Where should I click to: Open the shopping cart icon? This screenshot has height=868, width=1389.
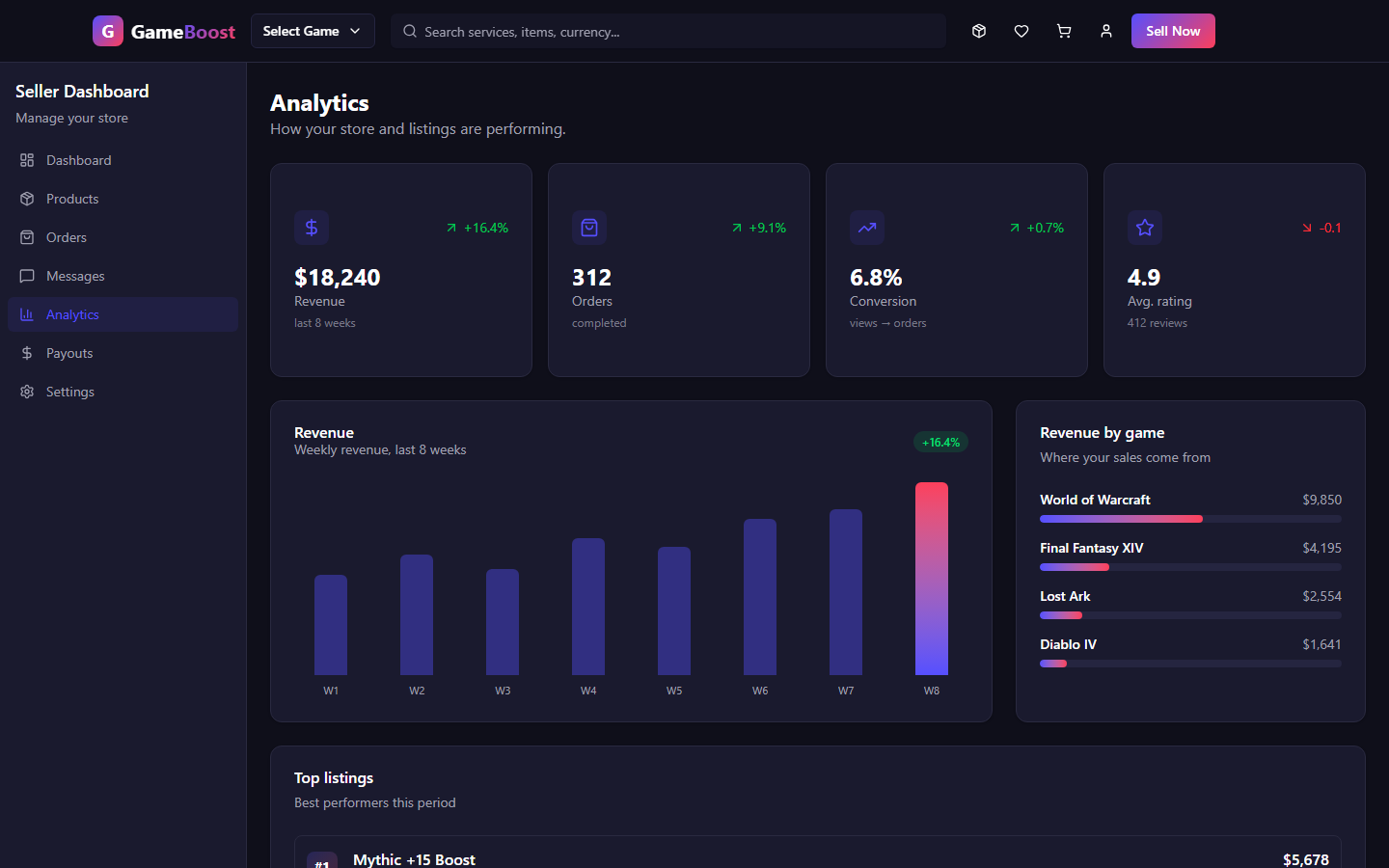[x=1064, y=31]
